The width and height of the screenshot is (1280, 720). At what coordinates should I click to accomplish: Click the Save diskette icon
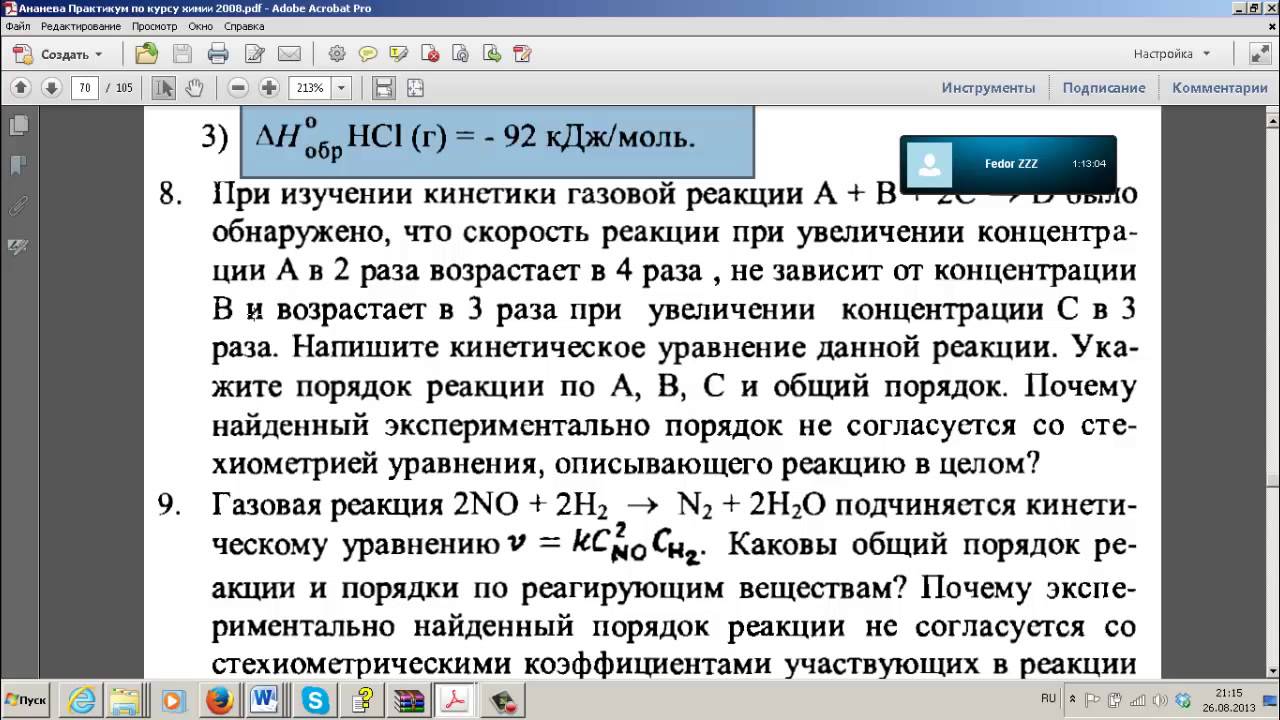[x=182, y=54]
